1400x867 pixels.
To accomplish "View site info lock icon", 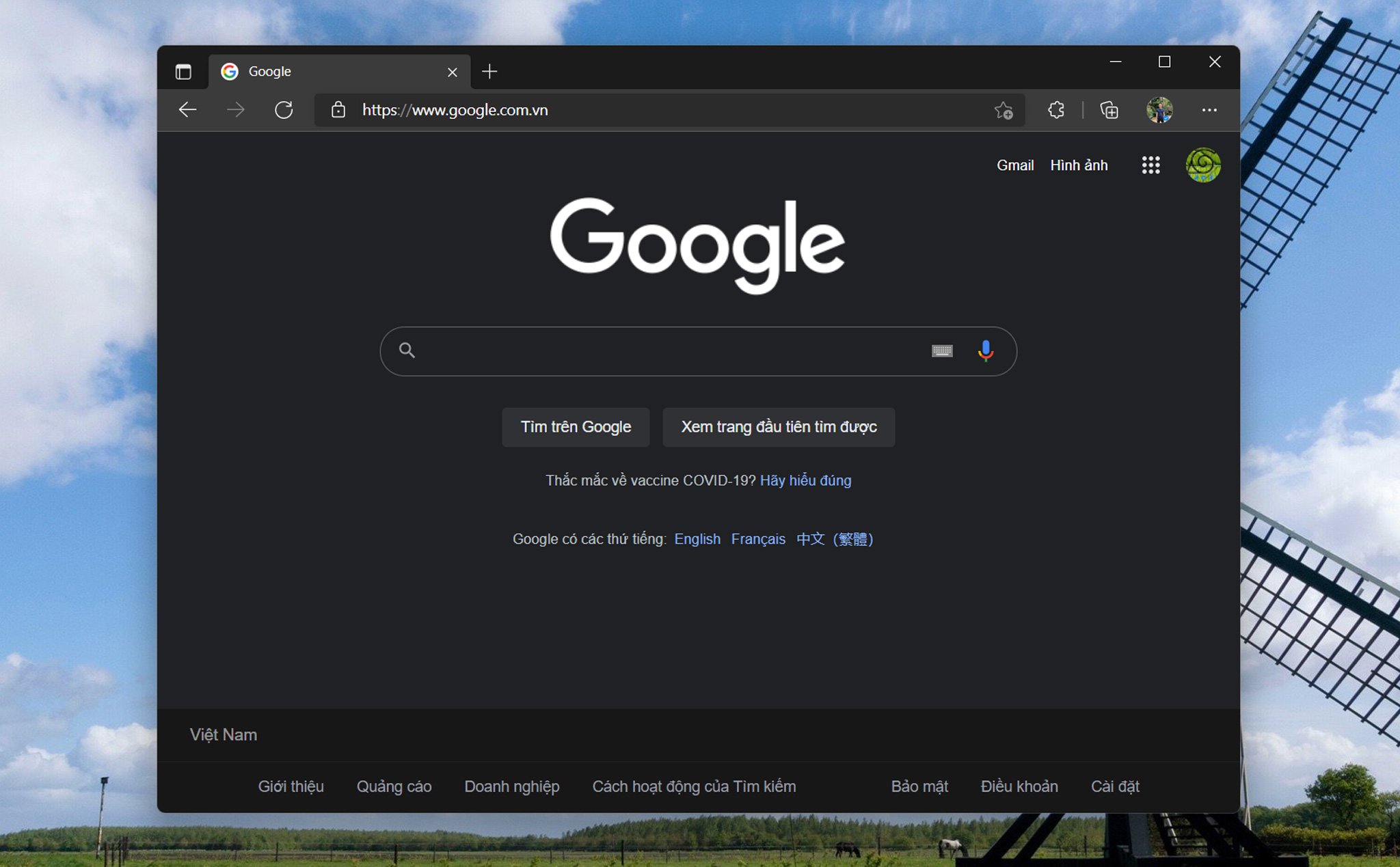I will pos(338,110).
